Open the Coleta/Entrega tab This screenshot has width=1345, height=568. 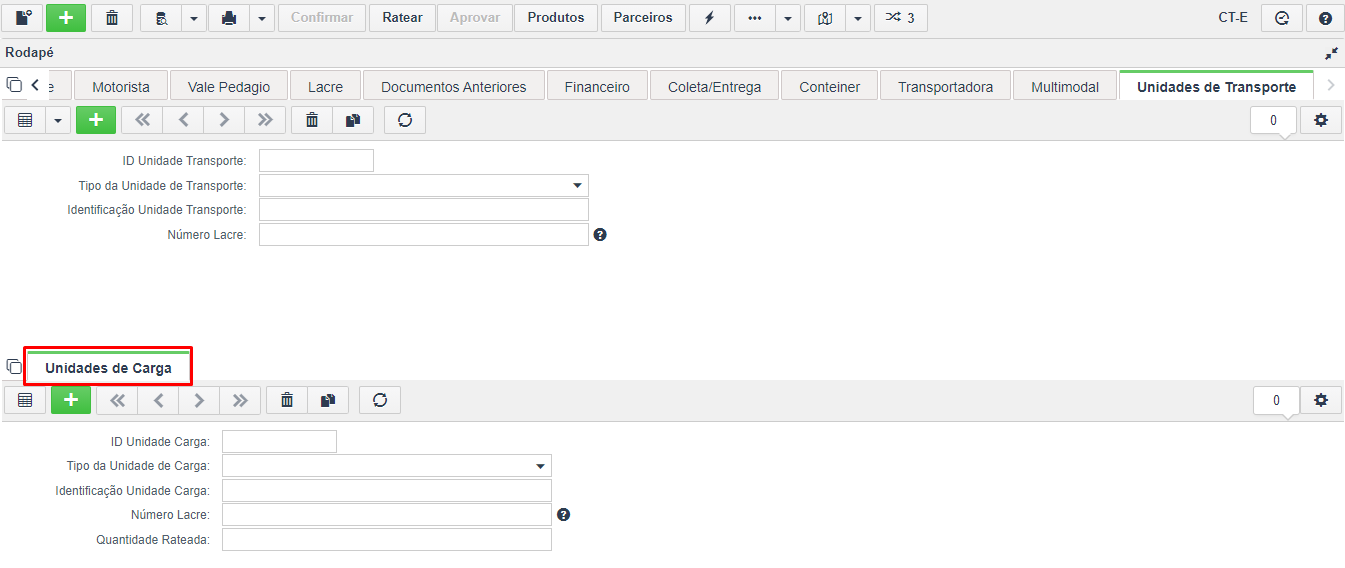[x=714, y=87]
